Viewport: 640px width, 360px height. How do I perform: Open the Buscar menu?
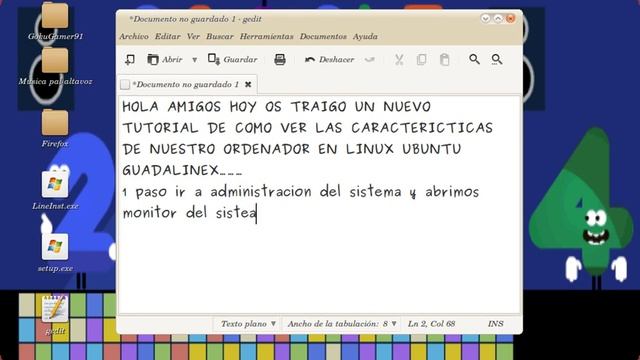coord(220,36)
